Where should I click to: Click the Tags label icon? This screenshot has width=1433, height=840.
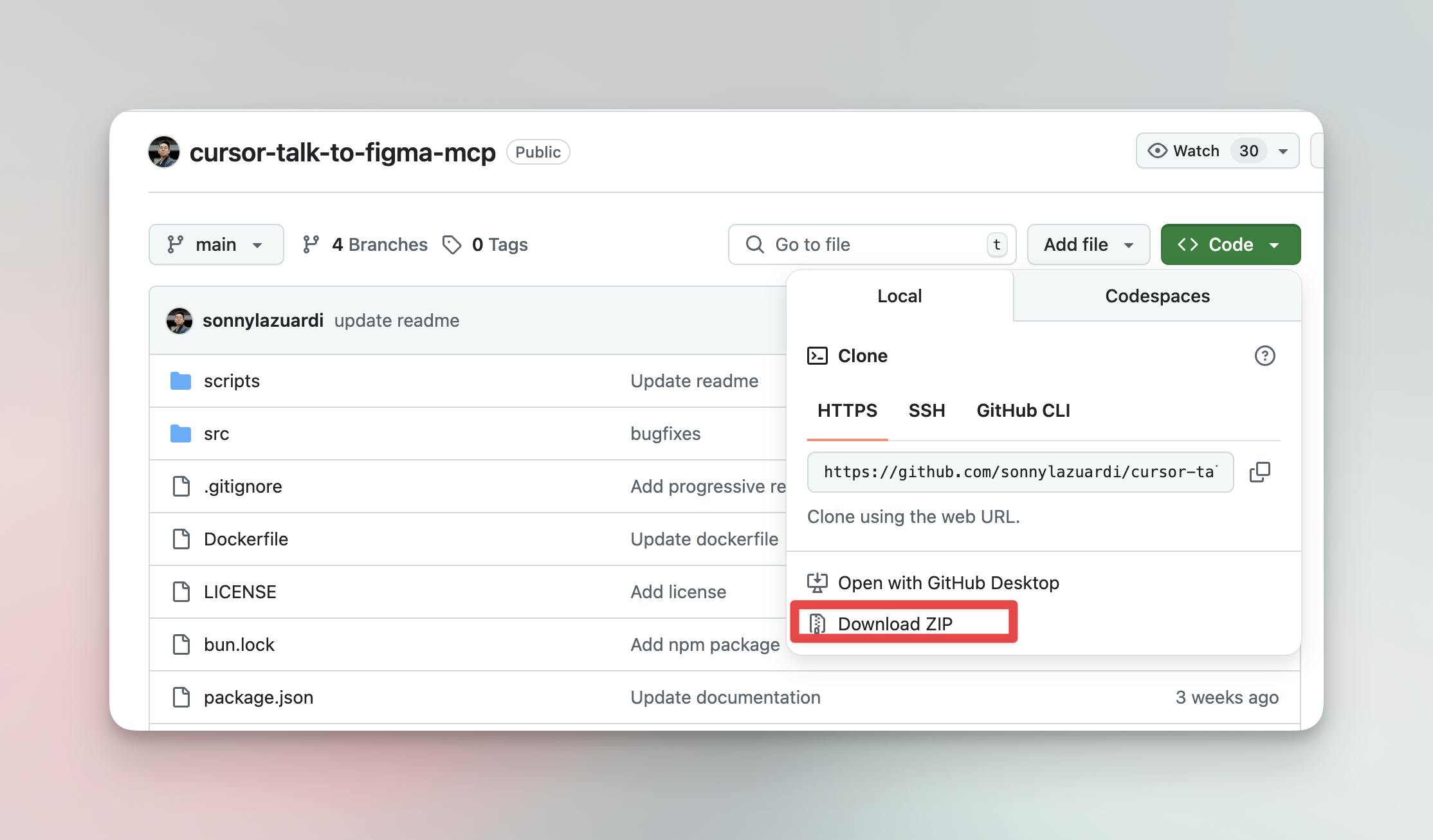(x=452, y=244)
